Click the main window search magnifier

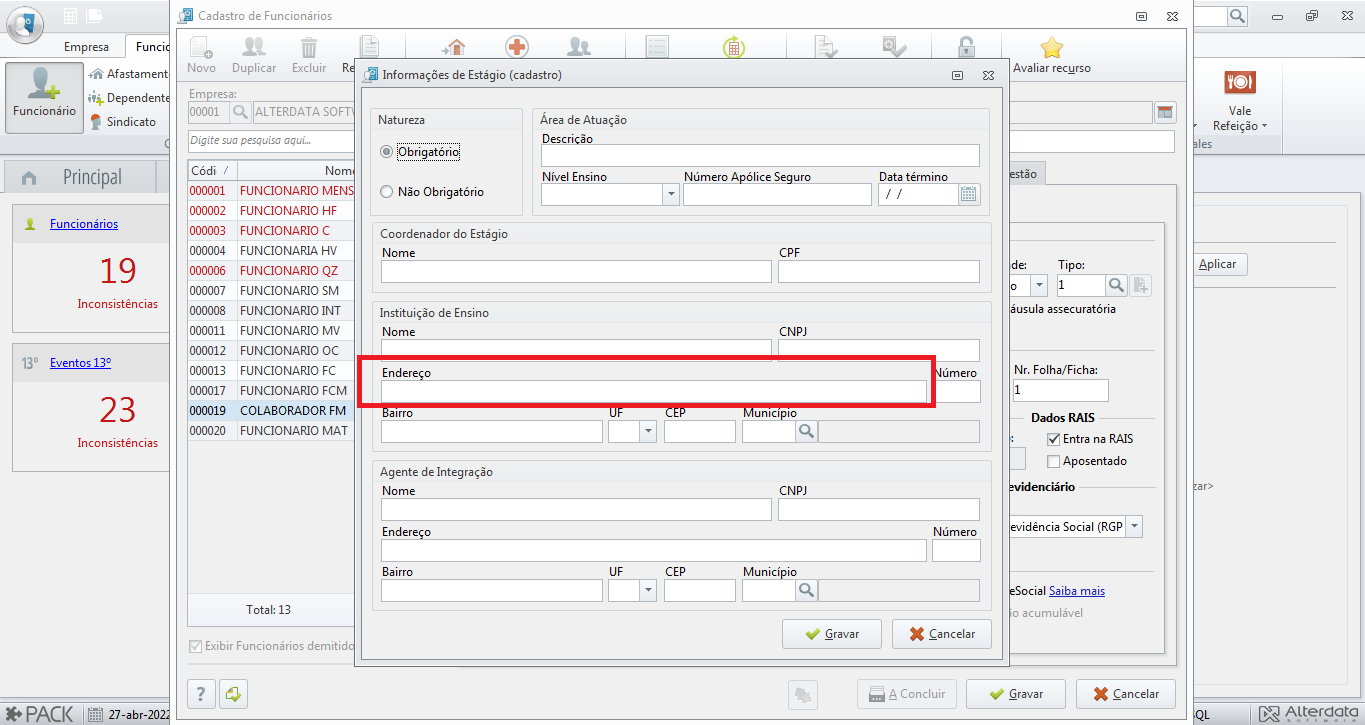[x=1238, y=16]
